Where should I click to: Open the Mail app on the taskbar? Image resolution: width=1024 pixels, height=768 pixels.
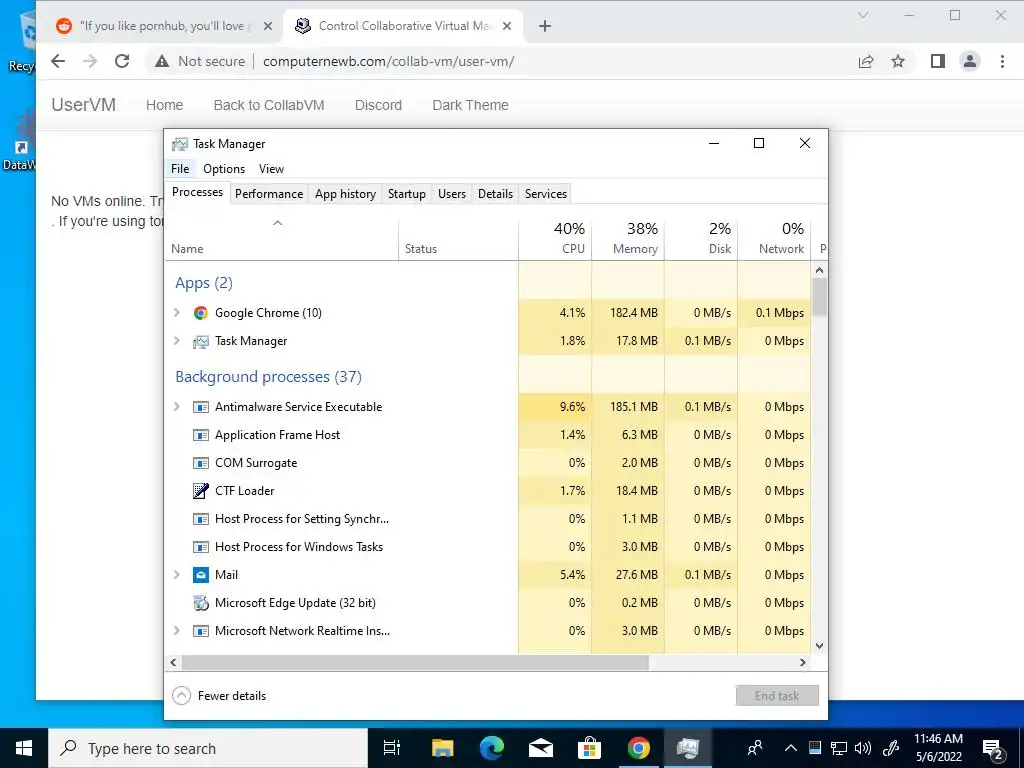pyautogui.click(x=541, y=748)
